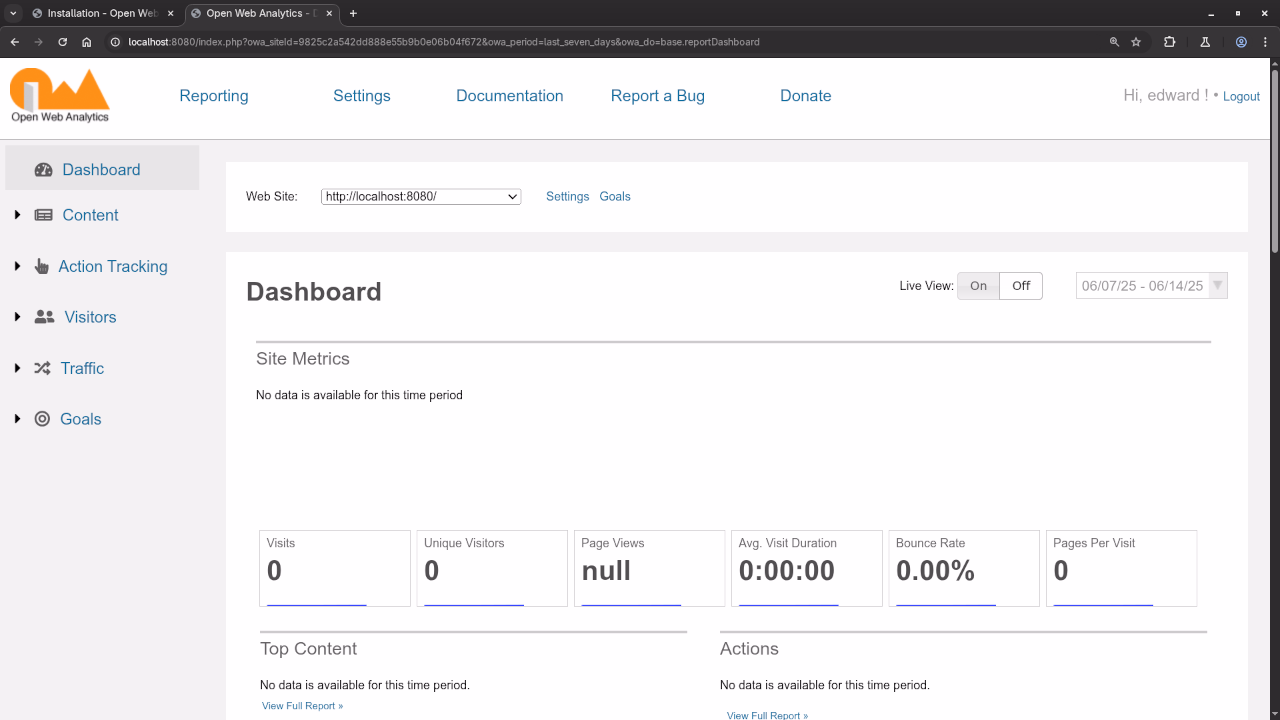Click the Avg. Visit Duration metric box
This screenshot has height=720, width=1280.
click(807, 568)
